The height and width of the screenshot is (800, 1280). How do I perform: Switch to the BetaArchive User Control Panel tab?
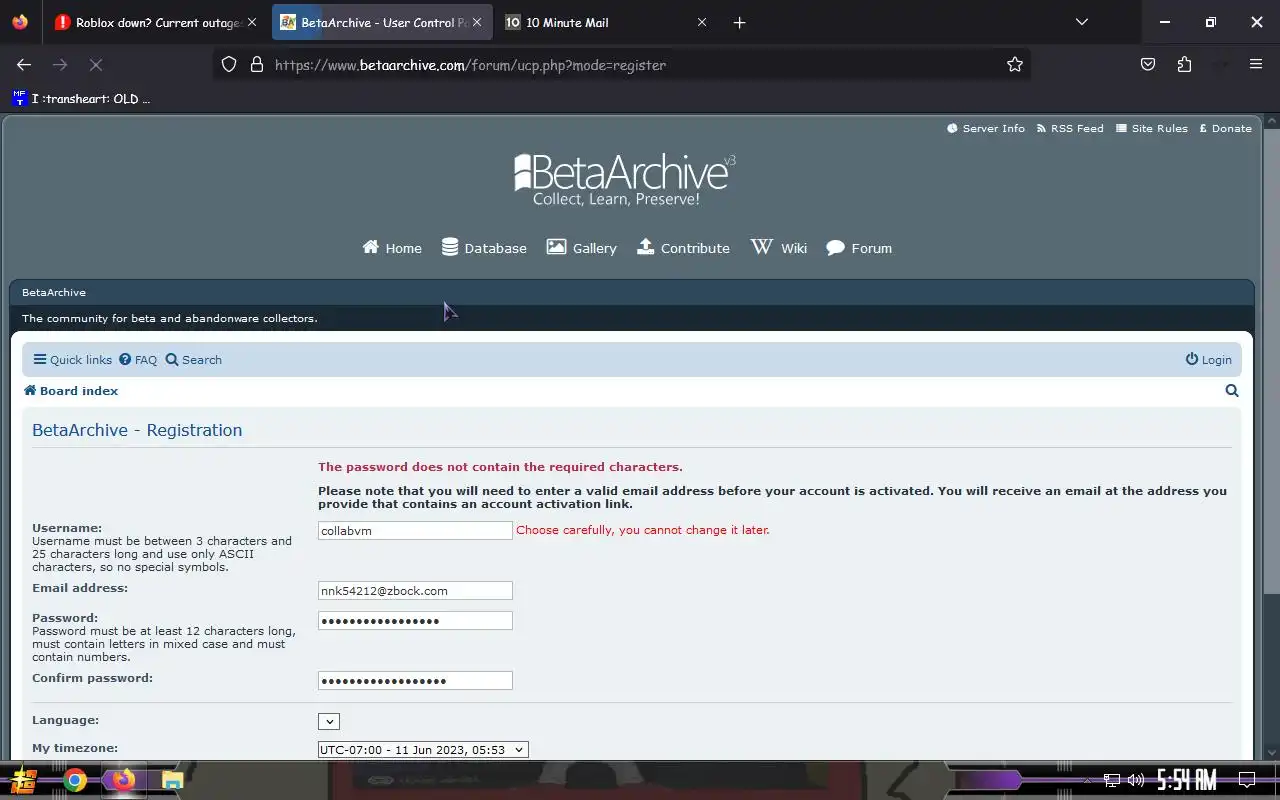pyautogui.click(x=382, y=22)
